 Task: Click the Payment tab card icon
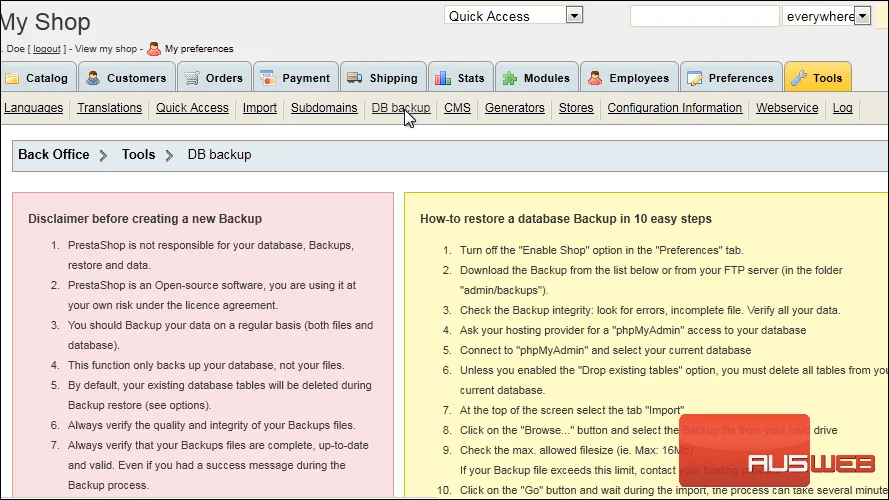[x=268, y=78]
